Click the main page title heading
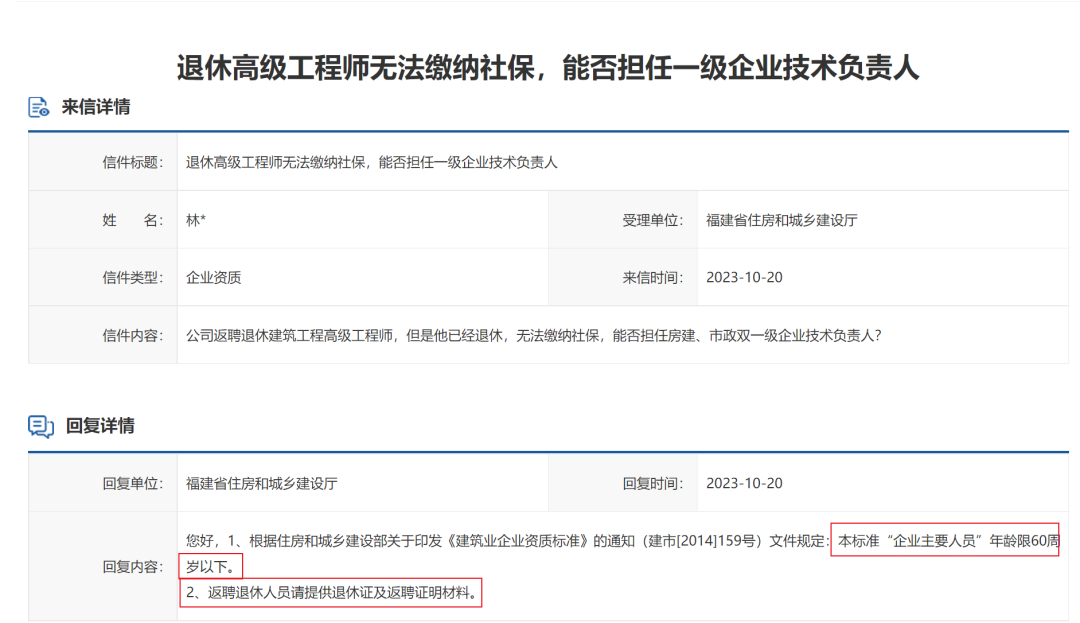 click(x=548, y=67)
